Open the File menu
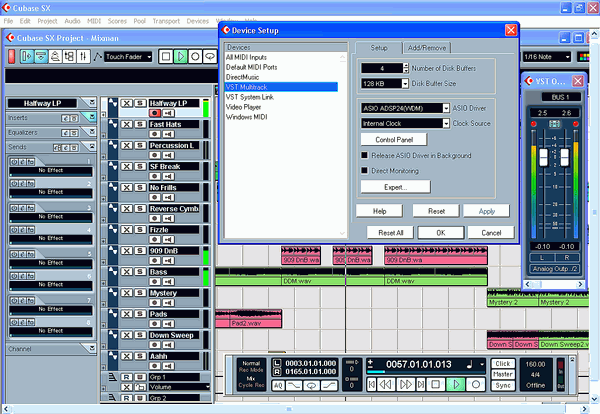The width and height of the screenshot is (600, 414). coord(8,21)
